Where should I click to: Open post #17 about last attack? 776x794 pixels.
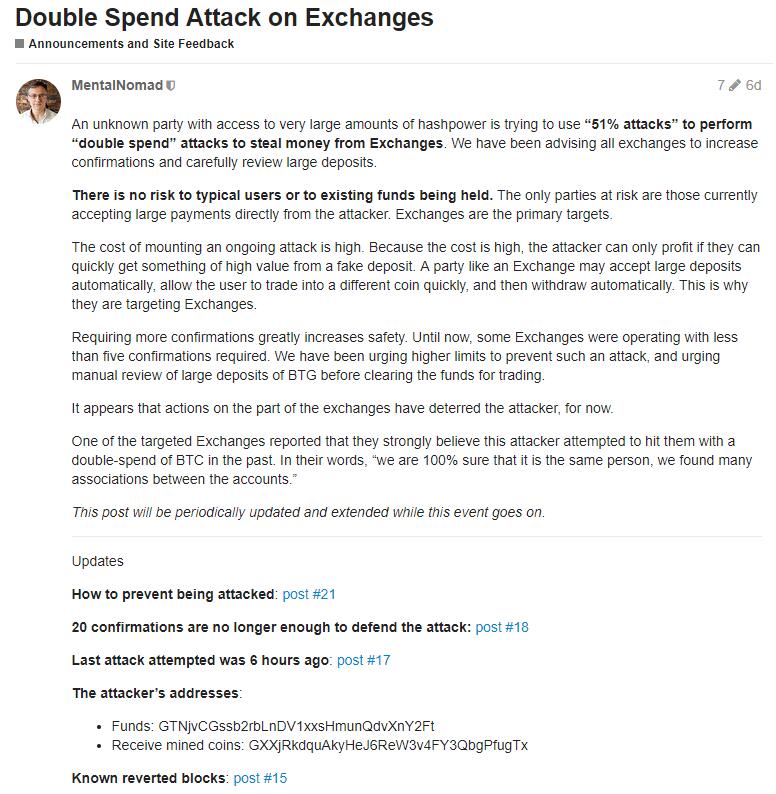pyautogui.click(x=364, y=660)
